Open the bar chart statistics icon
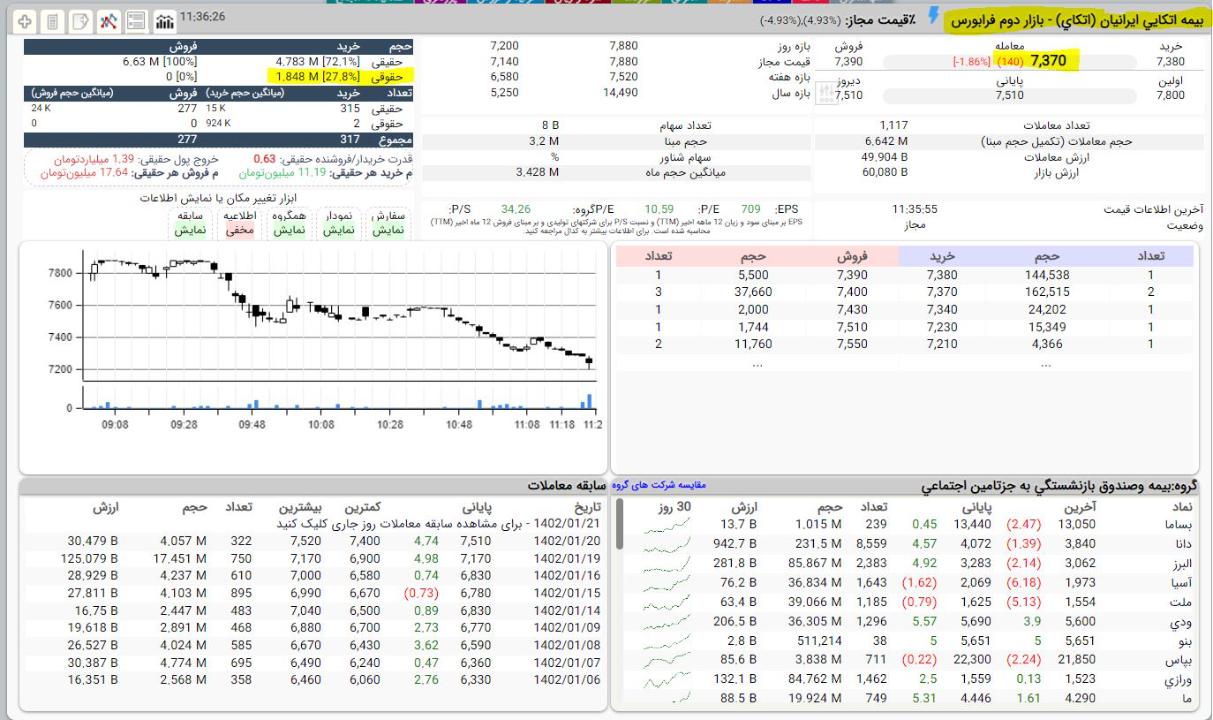 (x=163, y=20)
